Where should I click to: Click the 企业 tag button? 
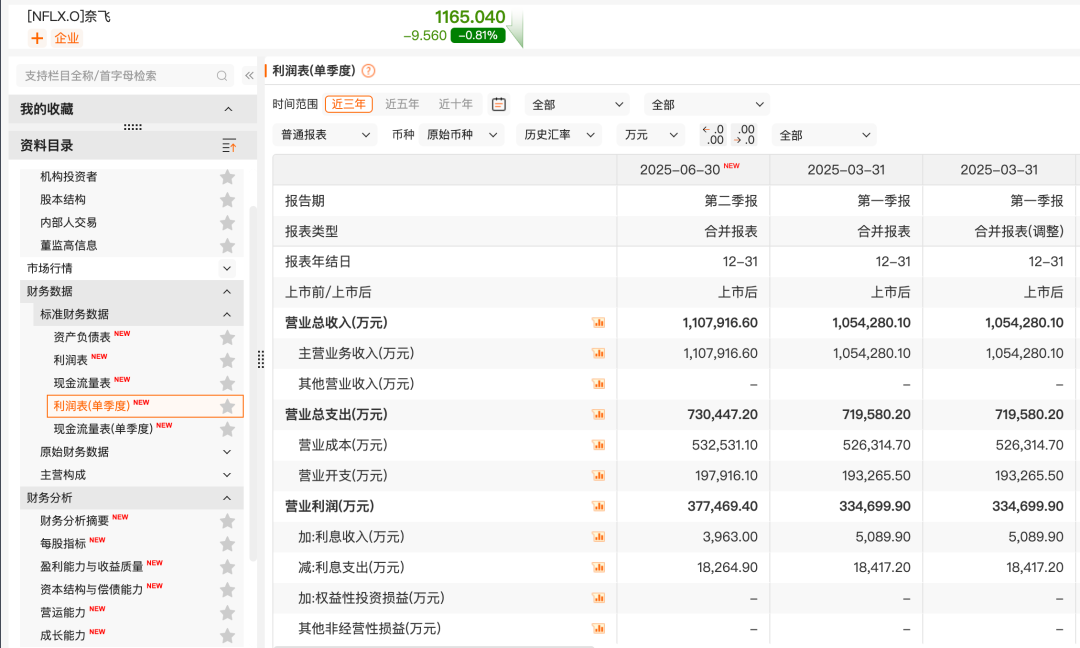pos(67,38)
